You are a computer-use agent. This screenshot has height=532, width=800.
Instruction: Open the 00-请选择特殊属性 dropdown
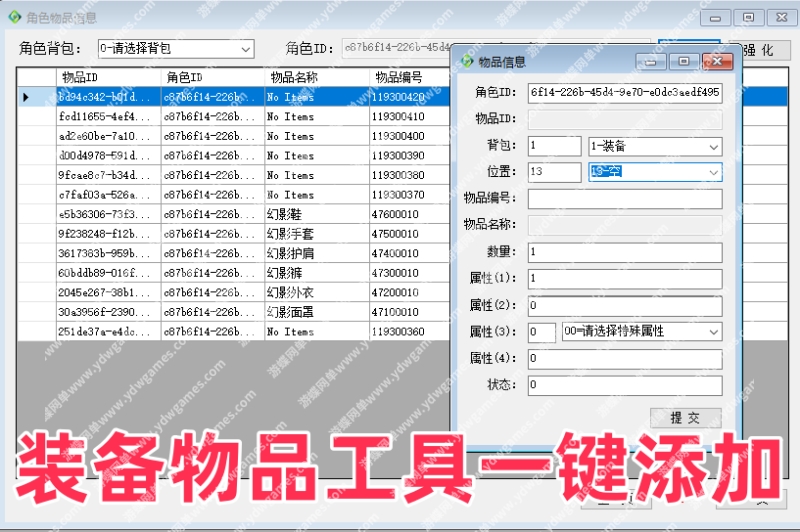click(642, 332)
